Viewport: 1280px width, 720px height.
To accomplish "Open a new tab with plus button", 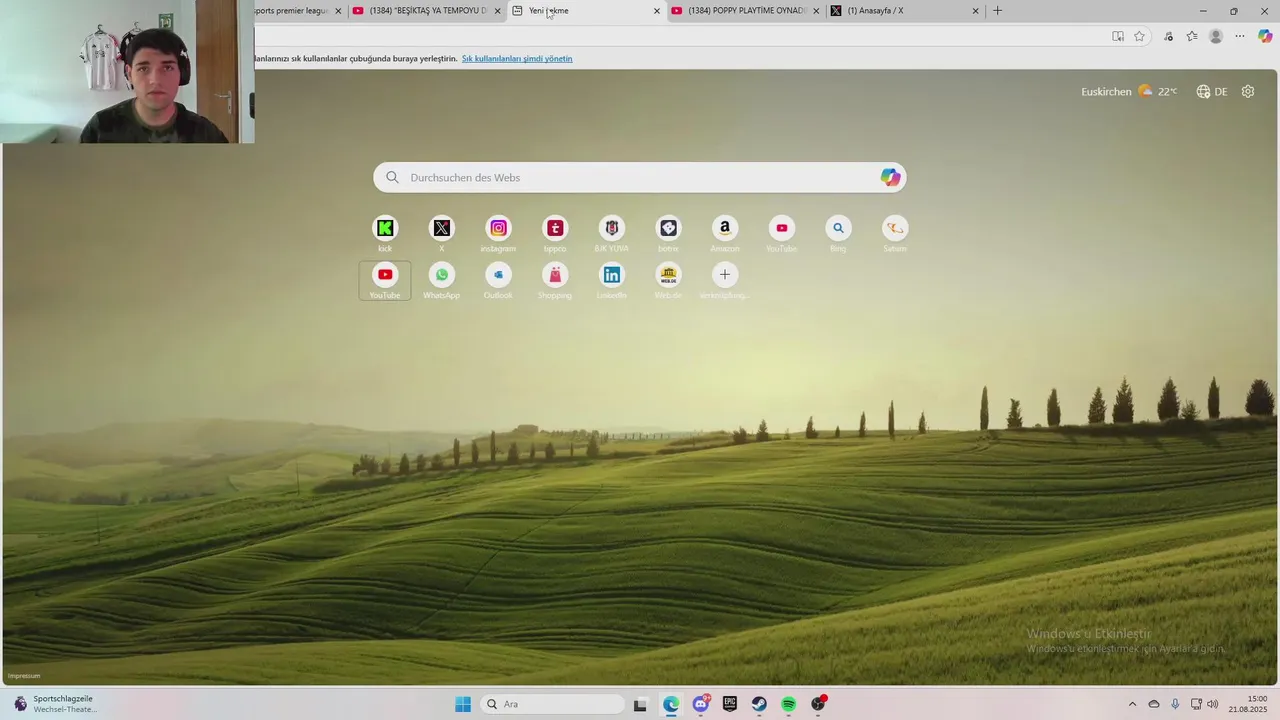I will (x=997, y=11).
